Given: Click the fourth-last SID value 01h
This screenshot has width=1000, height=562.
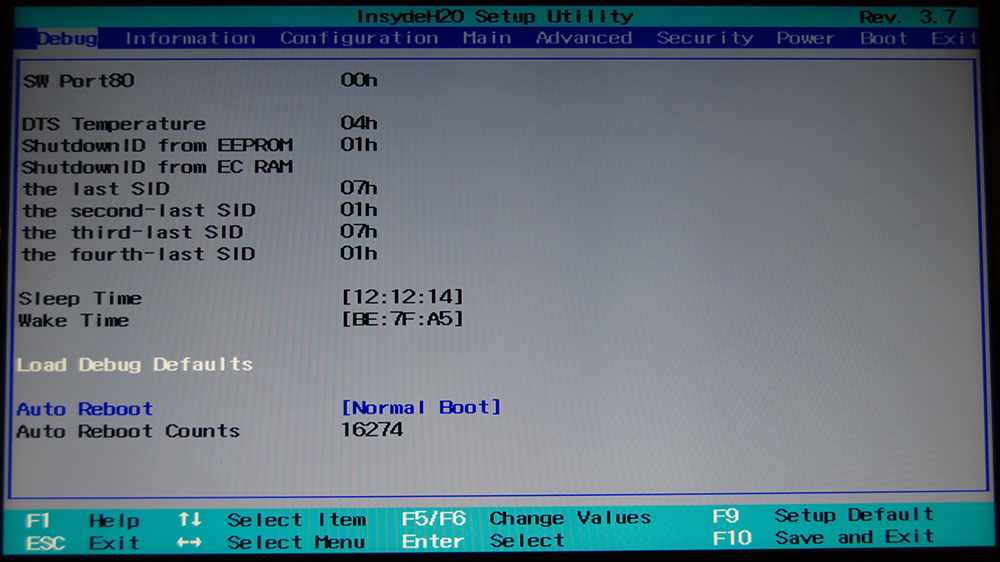Looking at the screenshot, I should tap(358, 253).
